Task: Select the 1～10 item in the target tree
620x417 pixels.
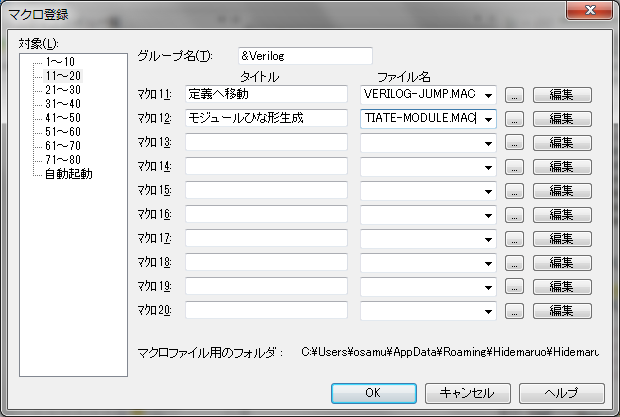Action: tap(63, 62)
